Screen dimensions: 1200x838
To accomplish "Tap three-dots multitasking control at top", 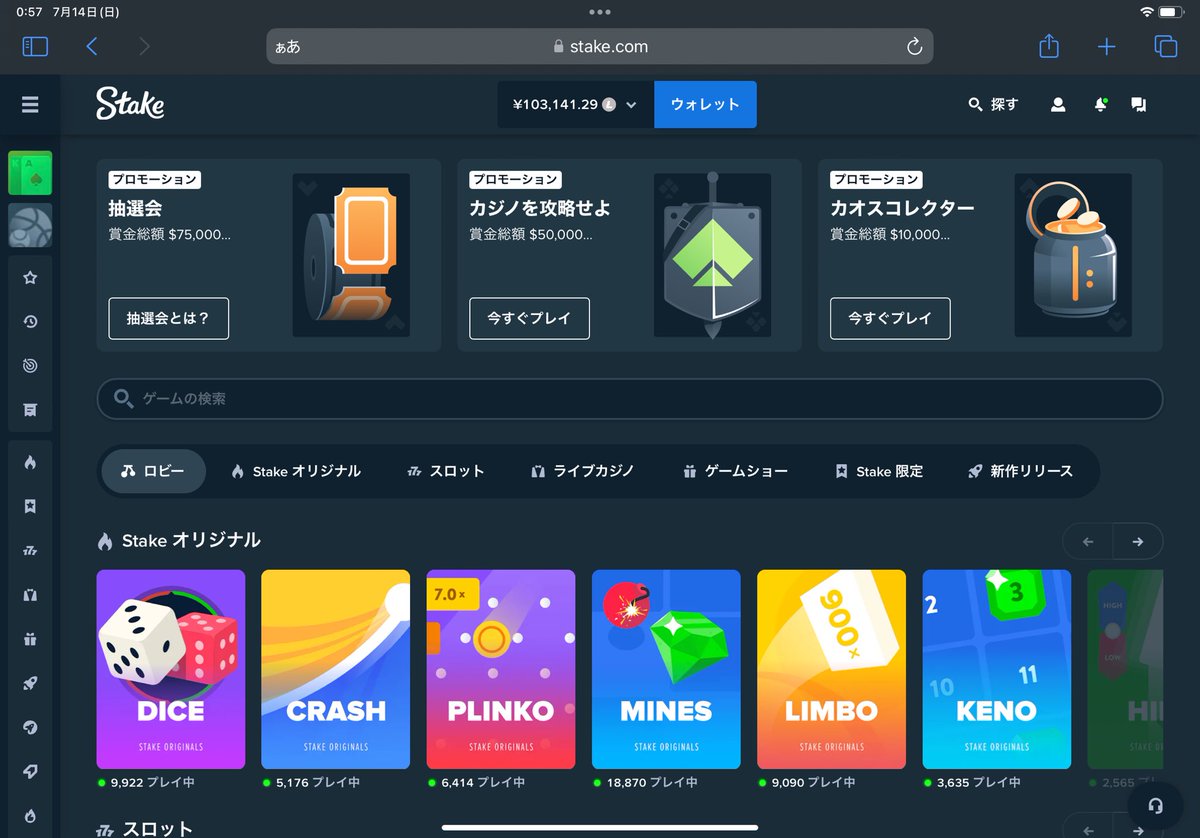I will click(x=600, y=12).
